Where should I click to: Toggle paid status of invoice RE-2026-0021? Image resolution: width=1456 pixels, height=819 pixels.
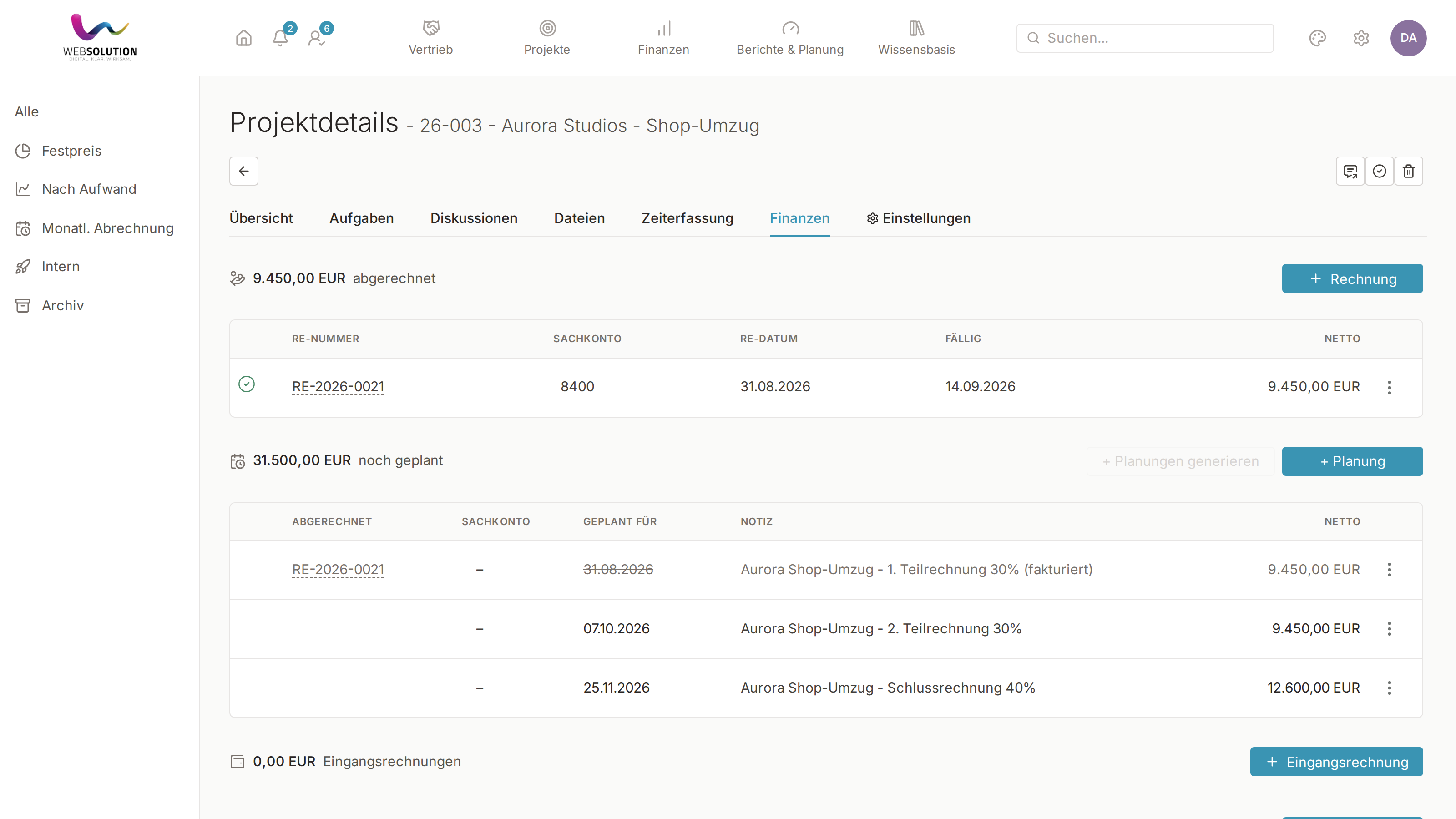click(x=247, y=384)
